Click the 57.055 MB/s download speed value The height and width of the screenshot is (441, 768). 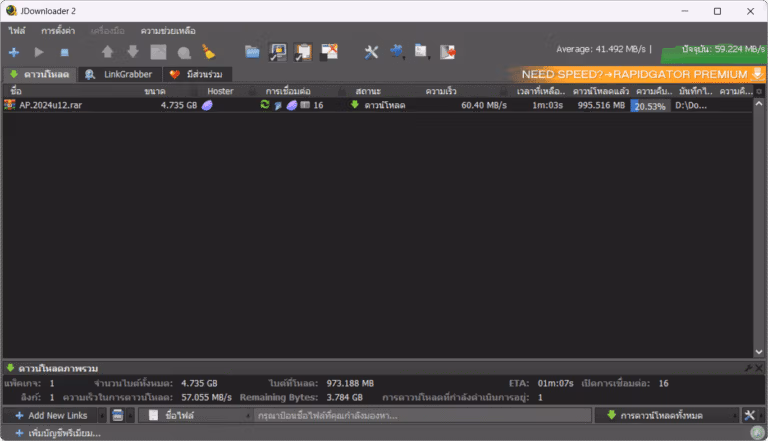(x=206, y=397)
